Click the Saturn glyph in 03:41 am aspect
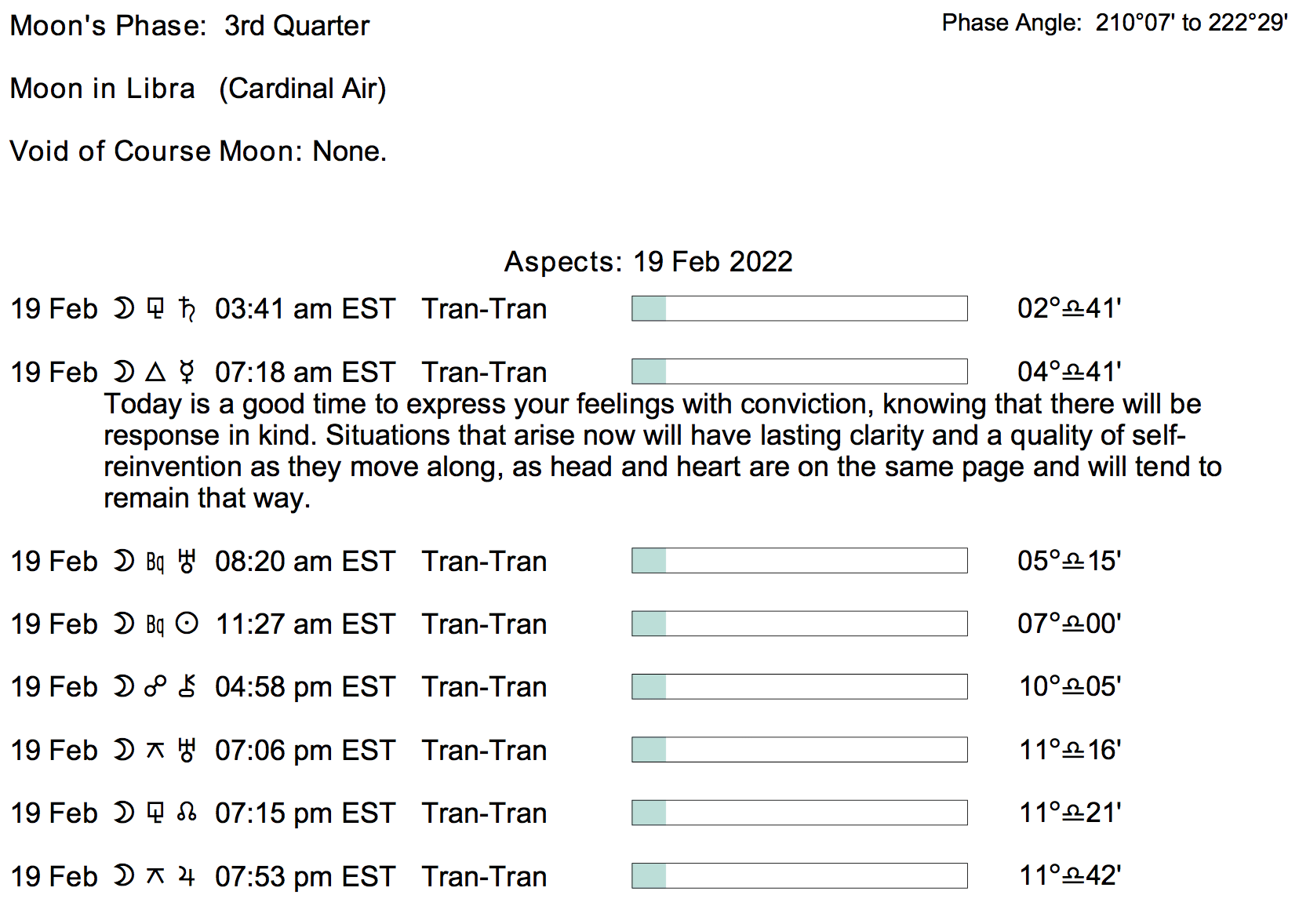 187,309
